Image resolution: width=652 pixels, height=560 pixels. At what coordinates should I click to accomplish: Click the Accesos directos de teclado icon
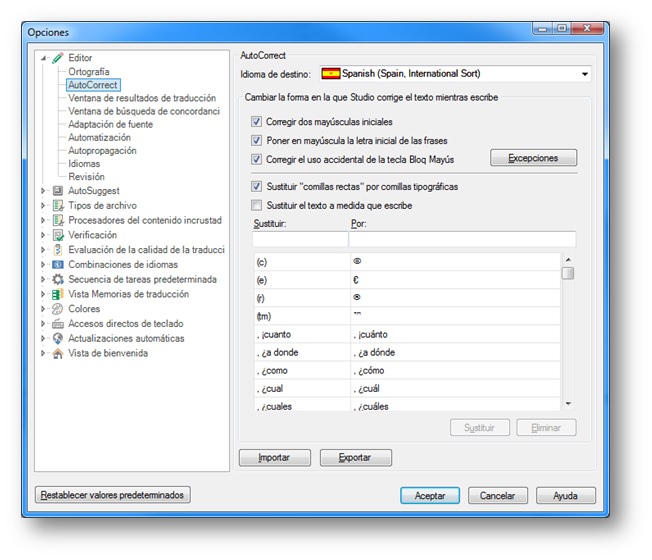click(58, 323)
